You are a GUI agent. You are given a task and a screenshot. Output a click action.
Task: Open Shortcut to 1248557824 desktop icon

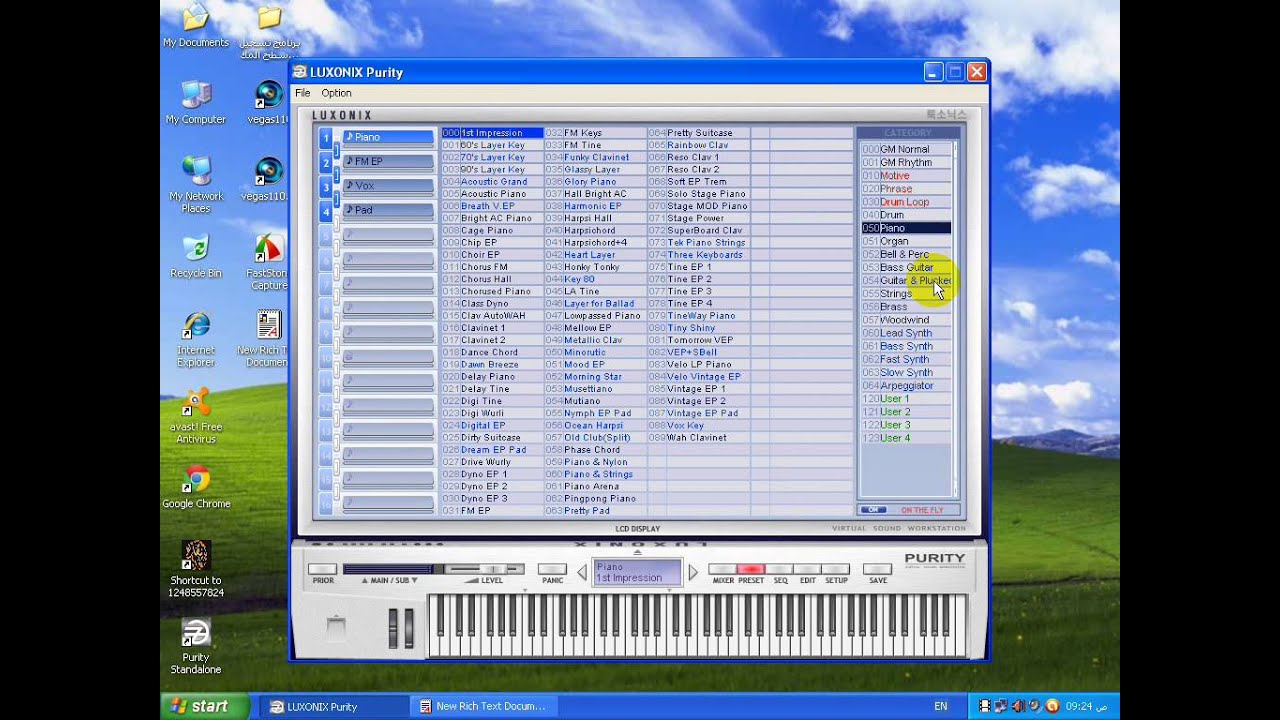click(196, 568)
